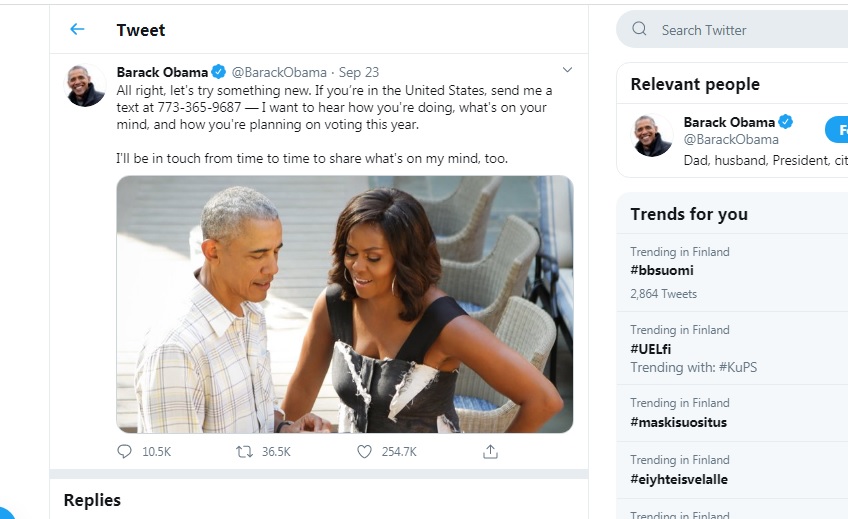Image resolution: width=848 pixels, height=519 pixels.
Task: Reply to Barack Obama's tweet
Action: coord(125,452)
